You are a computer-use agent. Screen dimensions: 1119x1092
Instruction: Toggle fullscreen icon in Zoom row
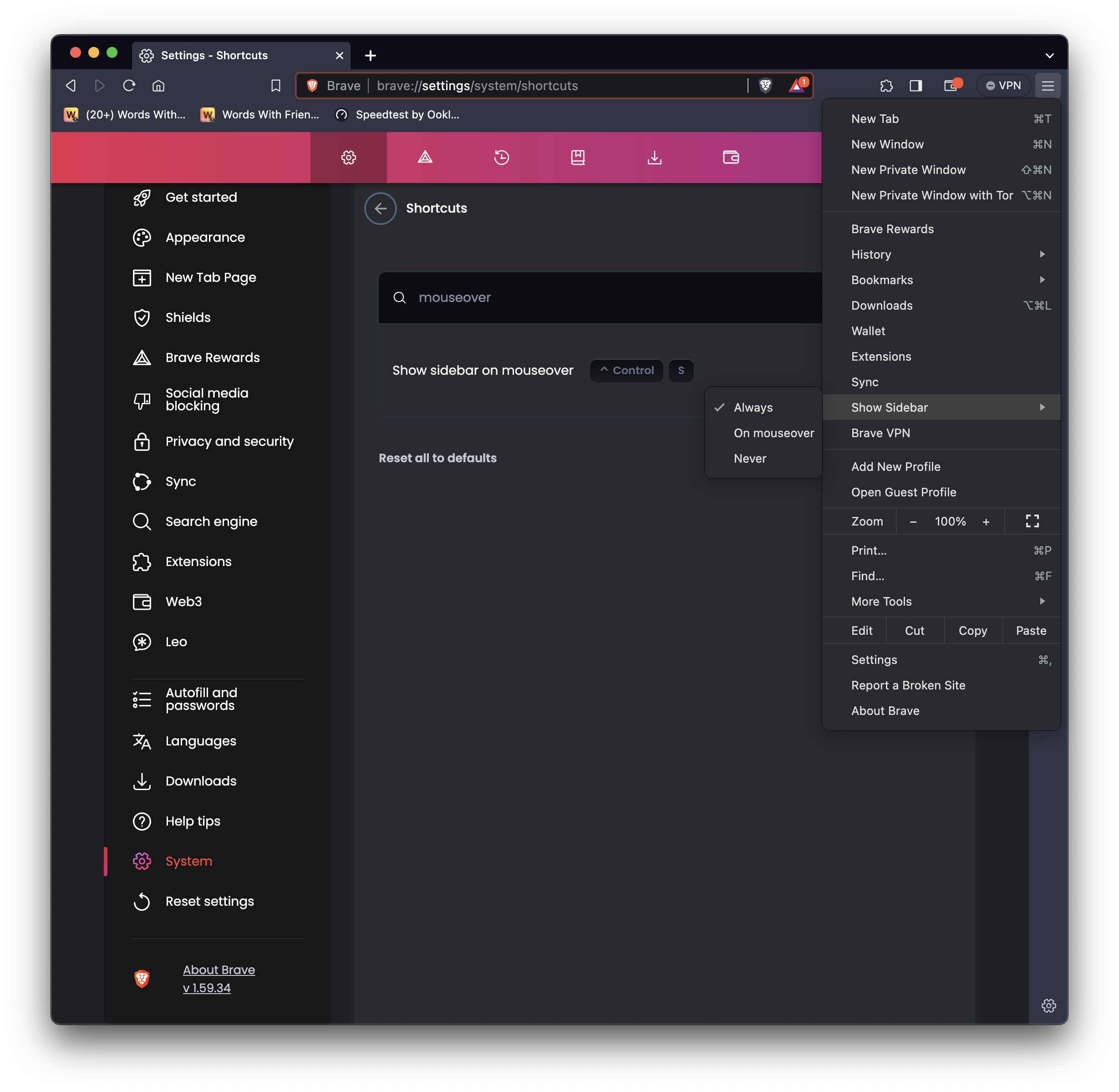(x=1032, y=521)
